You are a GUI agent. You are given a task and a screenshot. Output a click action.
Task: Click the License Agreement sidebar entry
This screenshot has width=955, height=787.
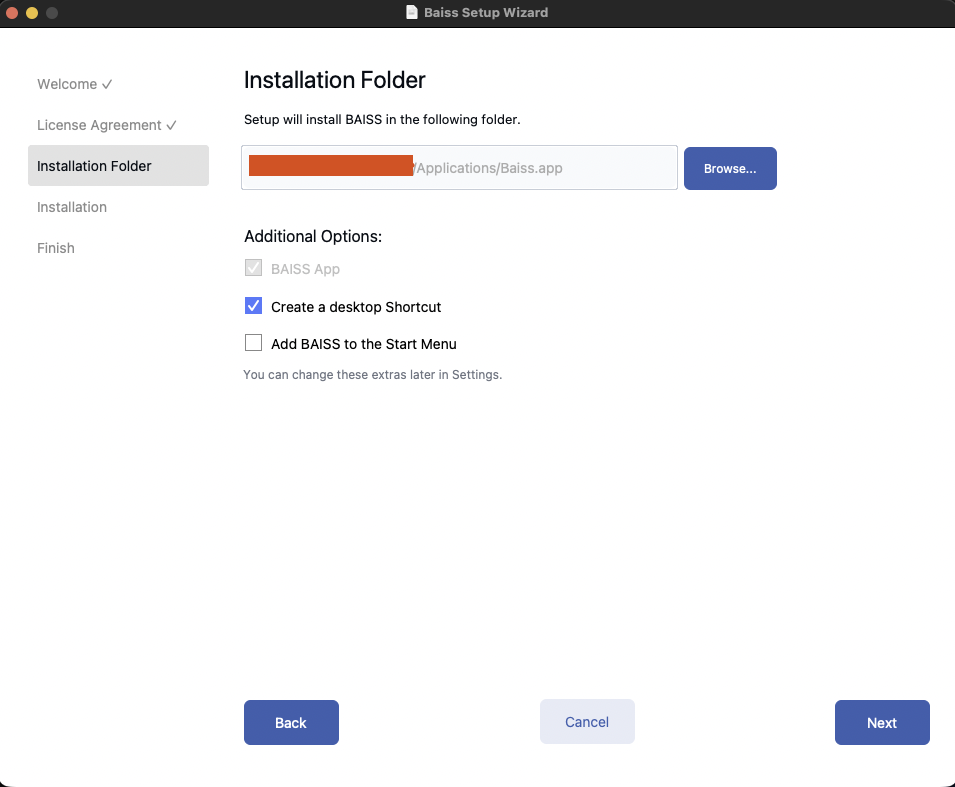point(100,125)
